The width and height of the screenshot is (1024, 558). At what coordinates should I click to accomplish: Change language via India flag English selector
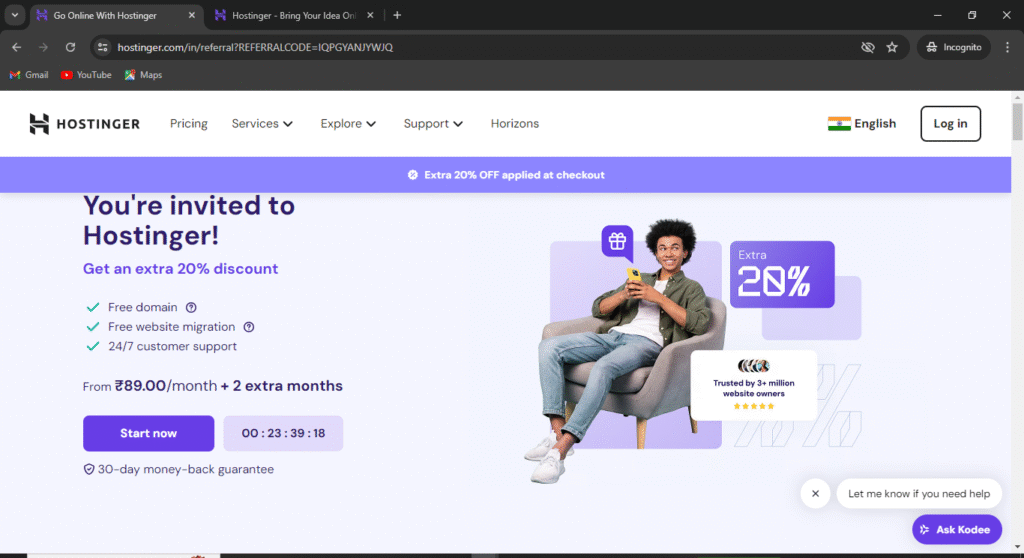pos(861,123)
